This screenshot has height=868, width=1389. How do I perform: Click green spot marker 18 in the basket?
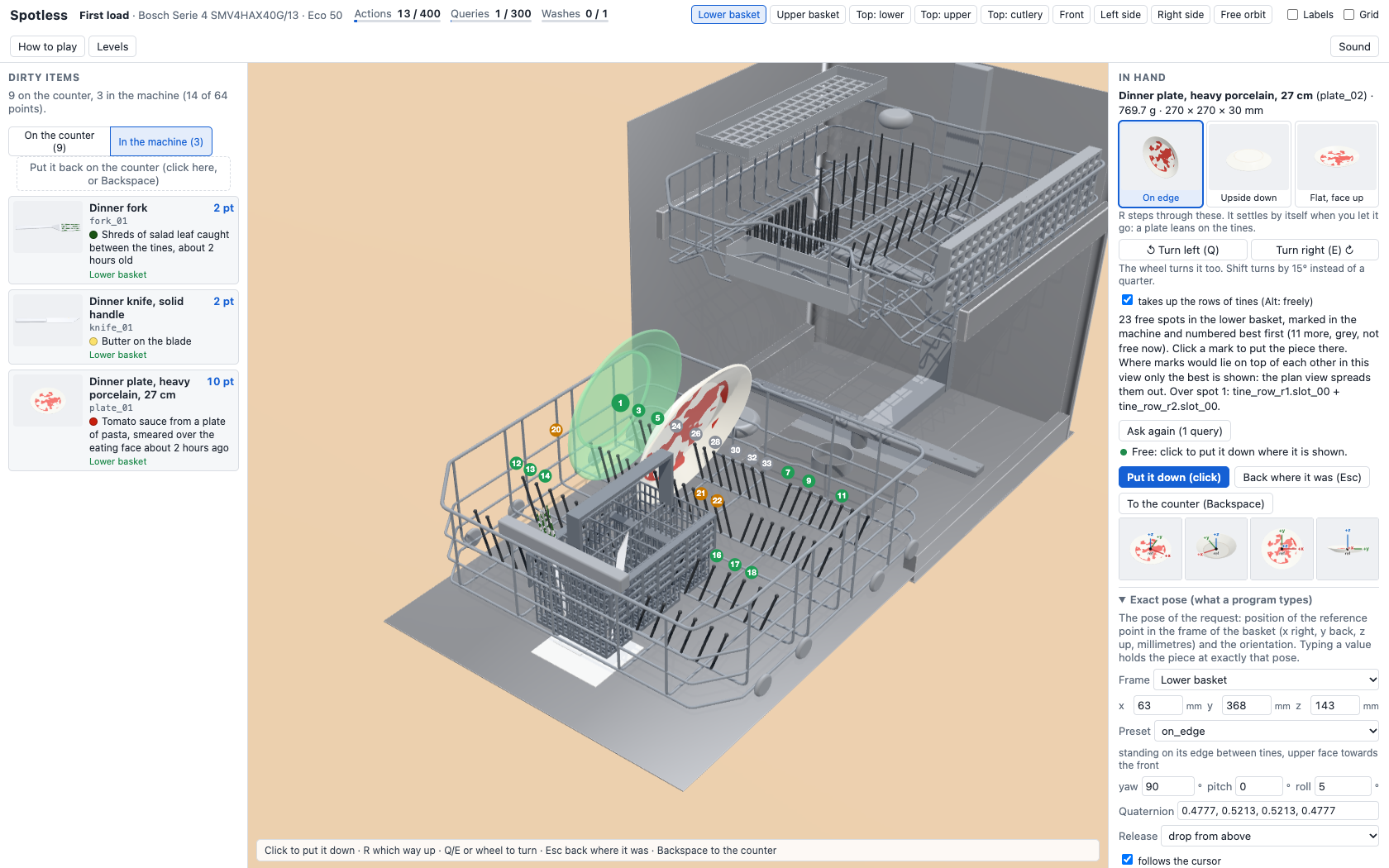pos(752,572)
